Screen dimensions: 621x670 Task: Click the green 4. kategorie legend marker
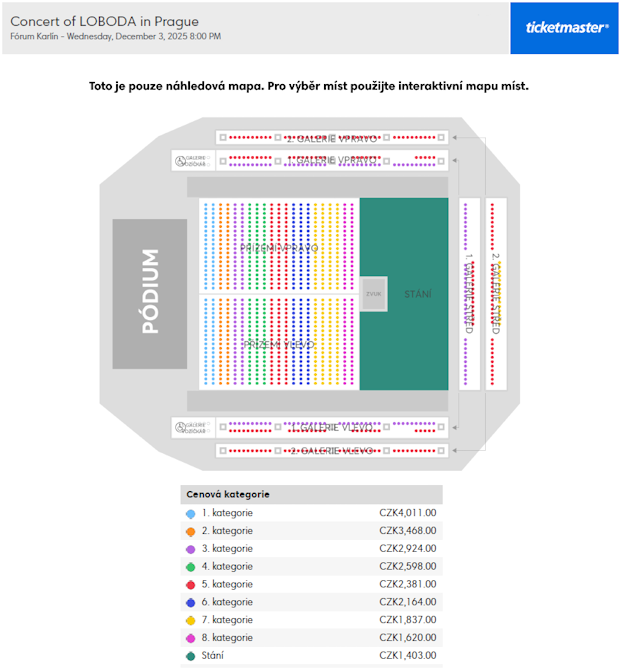190,567
